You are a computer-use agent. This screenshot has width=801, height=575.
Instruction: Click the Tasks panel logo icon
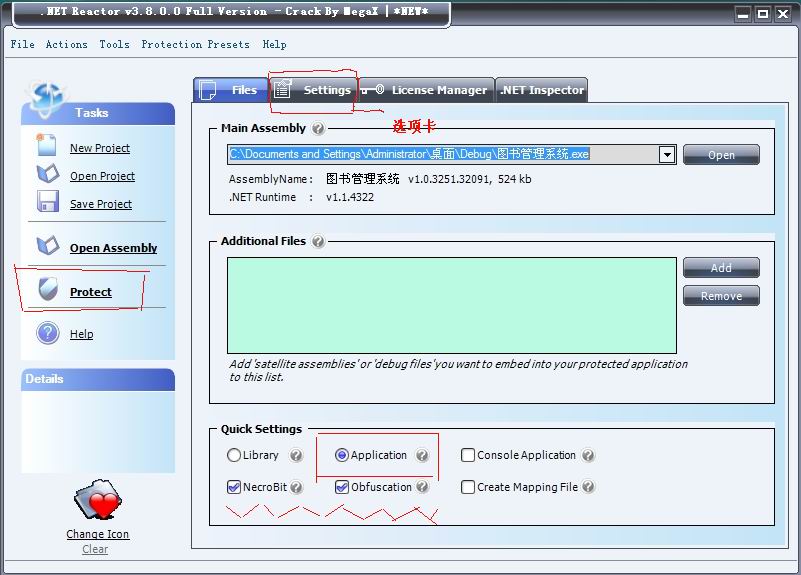click(45, 97)
